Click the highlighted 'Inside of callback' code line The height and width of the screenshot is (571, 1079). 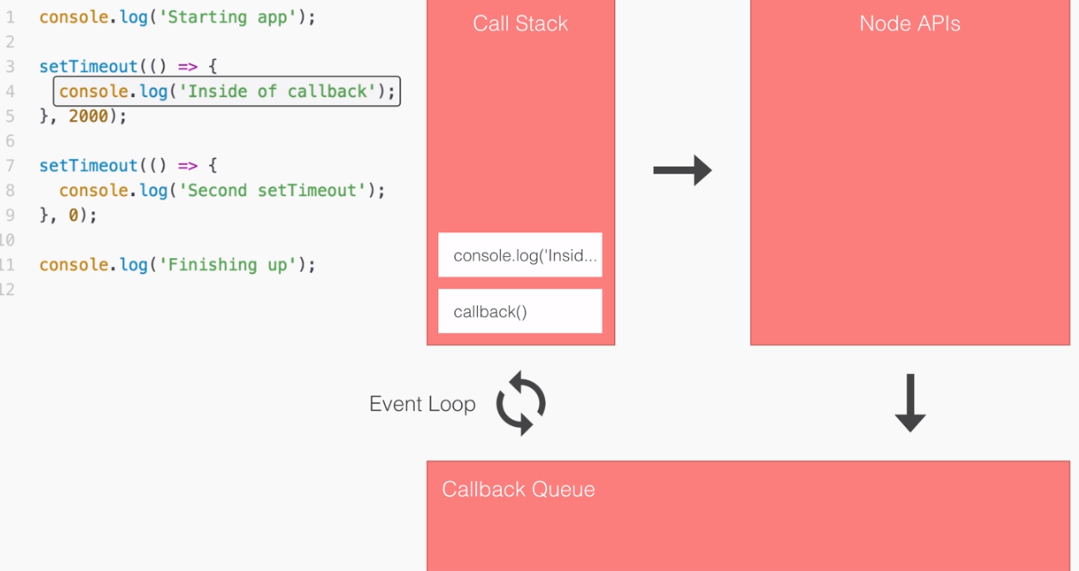(227, 92)
